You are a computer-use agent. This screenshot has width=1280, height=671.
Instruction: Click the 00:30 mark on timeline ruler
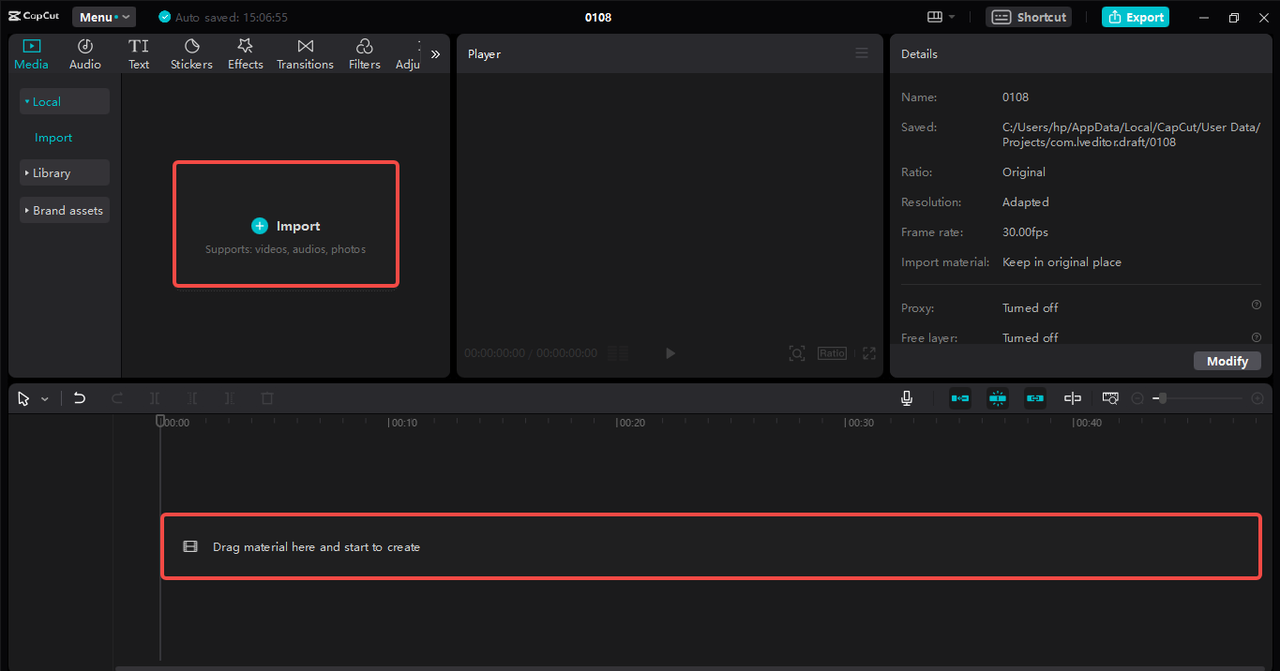pos(860,423)
